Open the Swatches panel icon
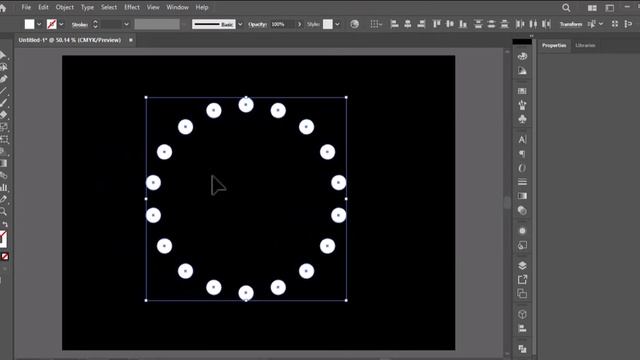The width and height of the screenshot is (640, 360). (x=522, y=91)
